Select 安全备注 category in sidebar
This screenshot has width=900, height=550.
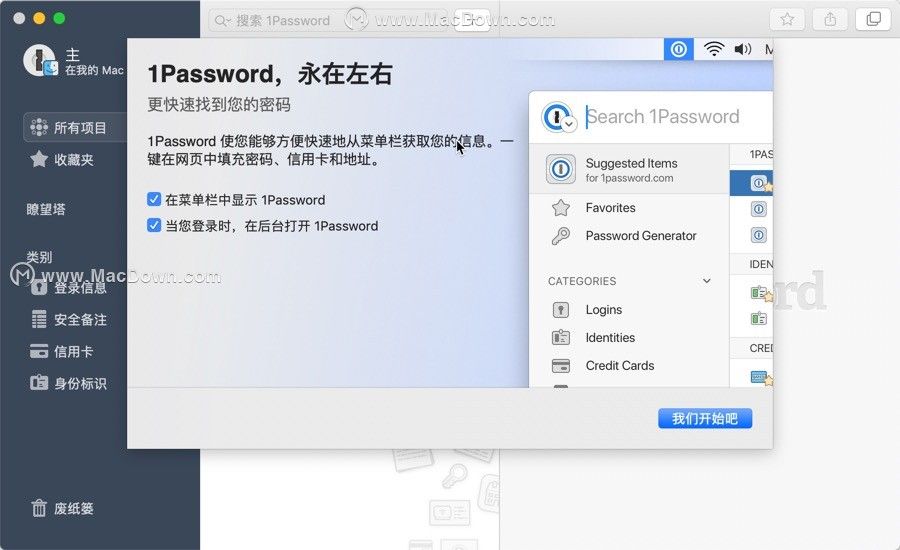pos(69,319)
